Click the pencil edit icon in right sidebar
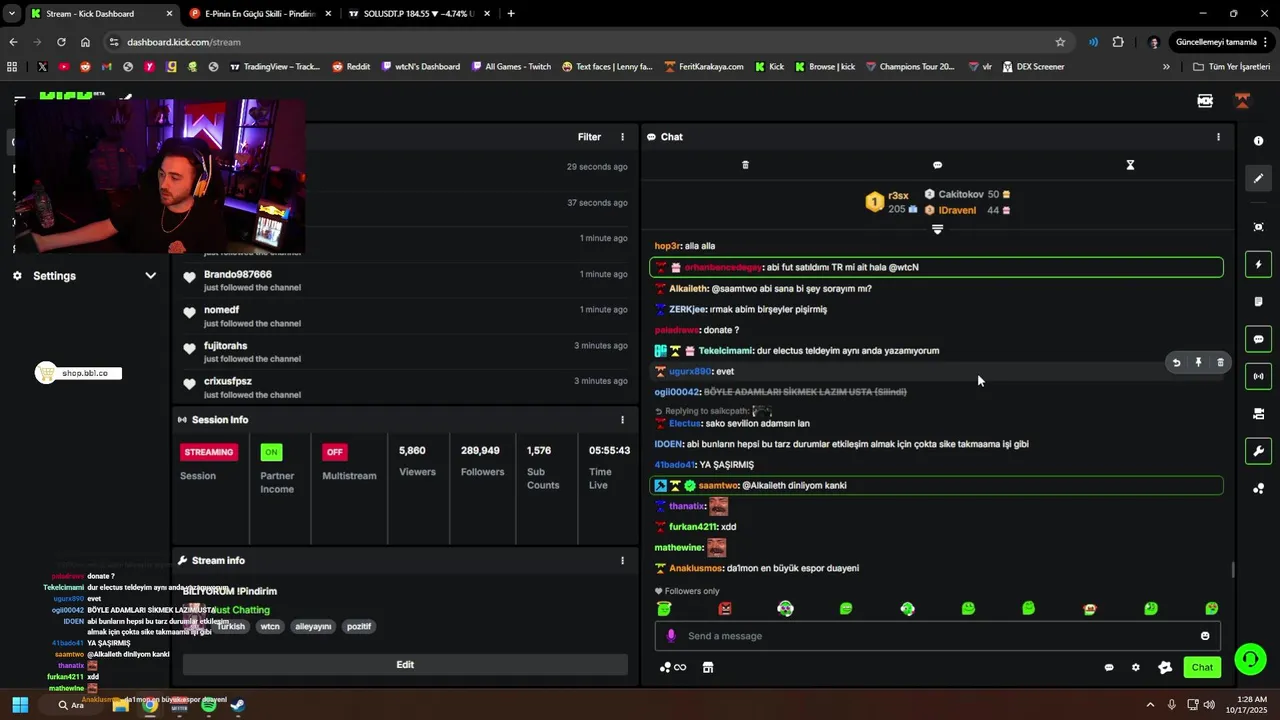 pyautogui.click(x=1258, y=178)
